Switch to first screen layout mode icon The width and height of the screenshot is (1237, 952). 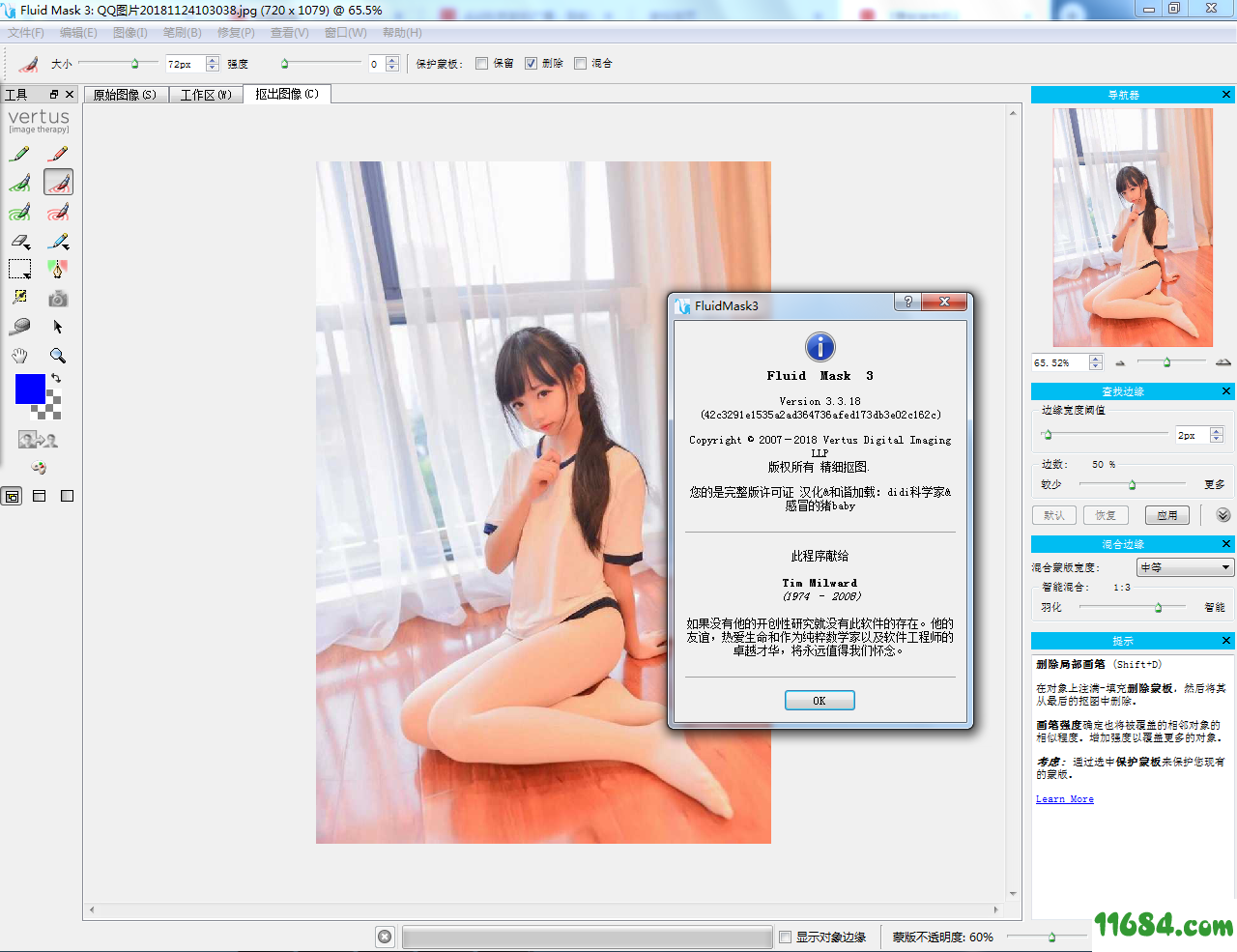[12, 496]
